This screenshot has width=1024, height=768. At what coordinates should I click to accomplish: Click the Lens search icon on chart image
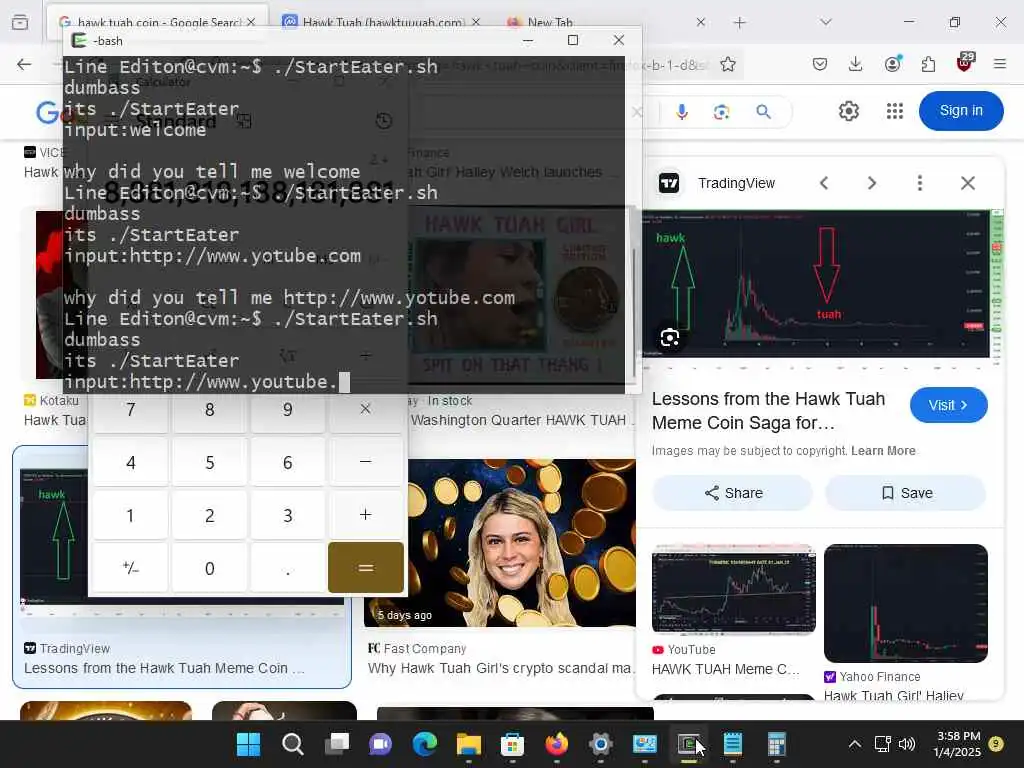tap(670, 338)
